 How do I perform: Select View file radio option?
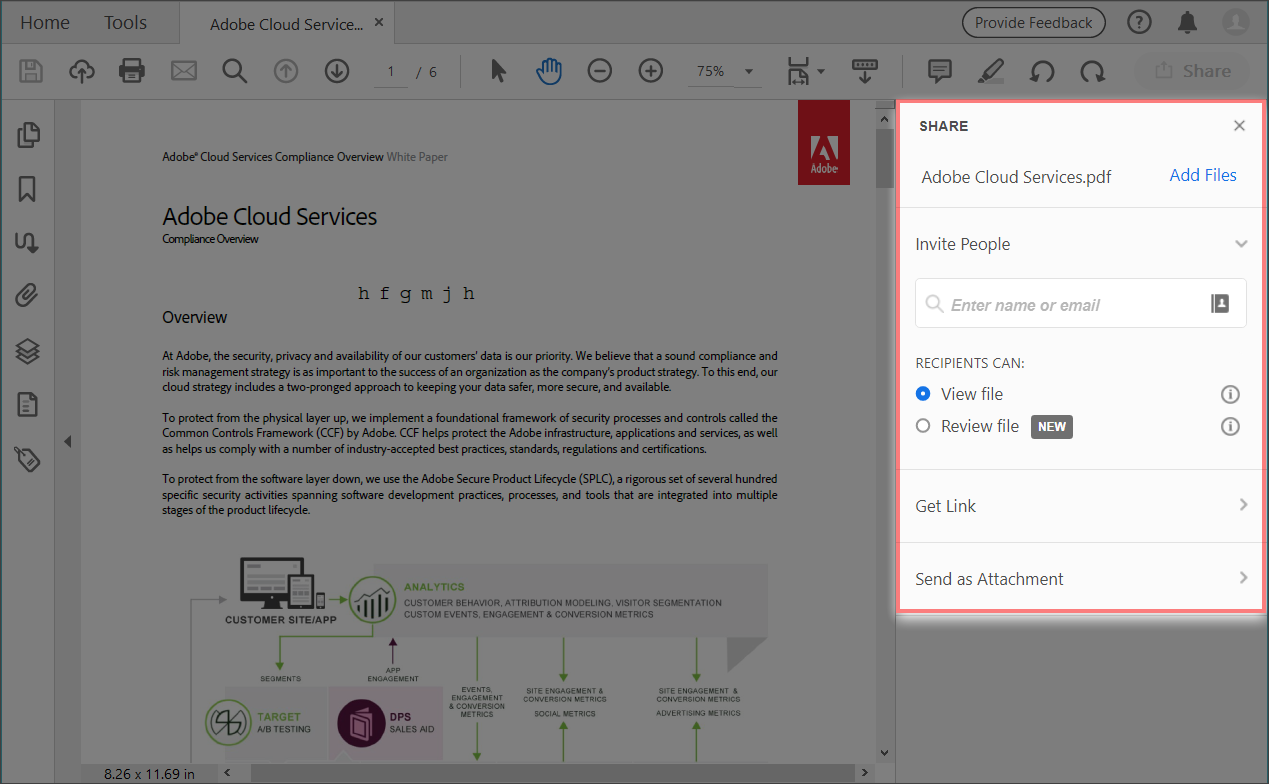click(x=923, y=394)
